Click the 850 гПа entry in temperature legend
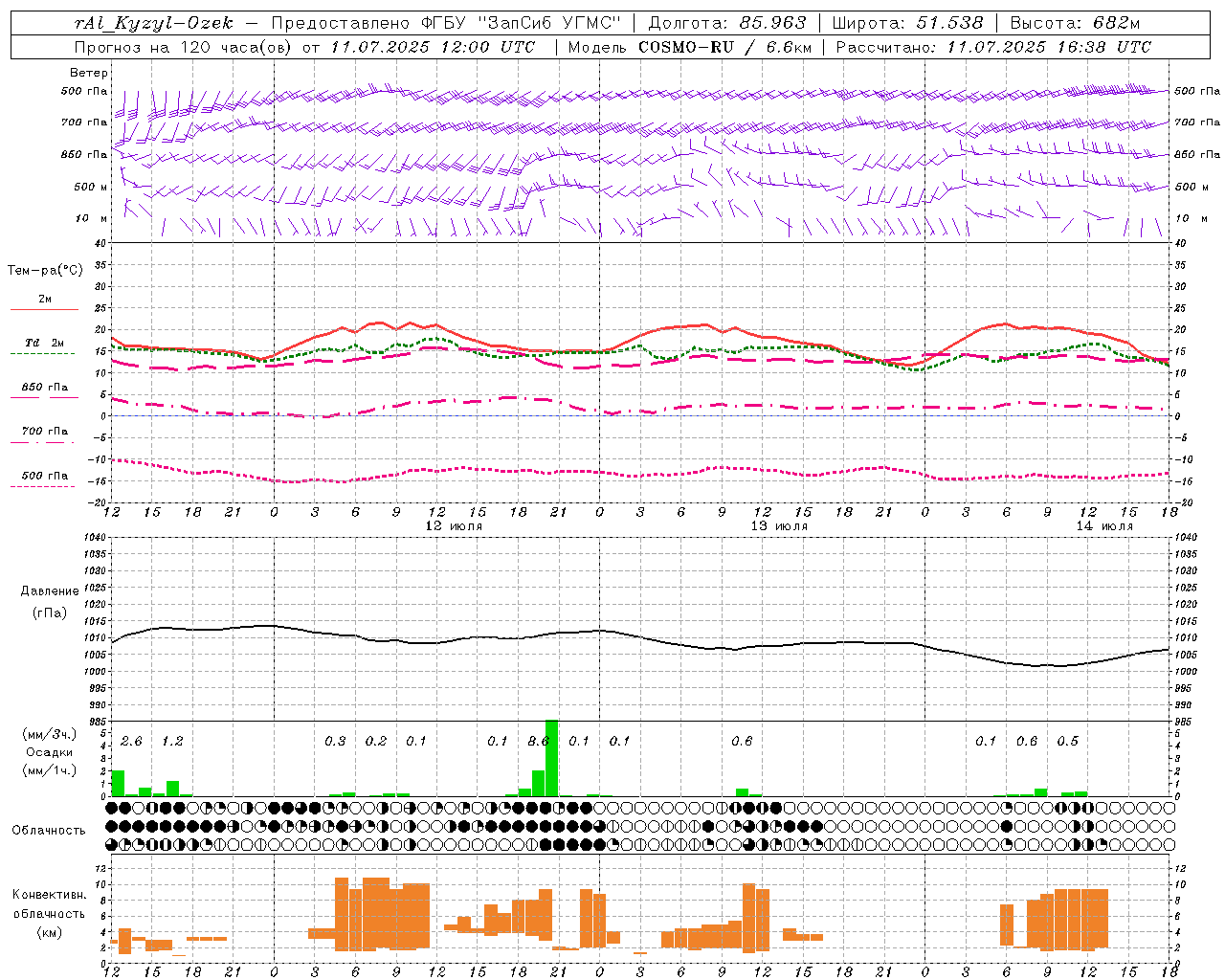Viewport: 1225px width, 980px height. (x=45, y=388)
